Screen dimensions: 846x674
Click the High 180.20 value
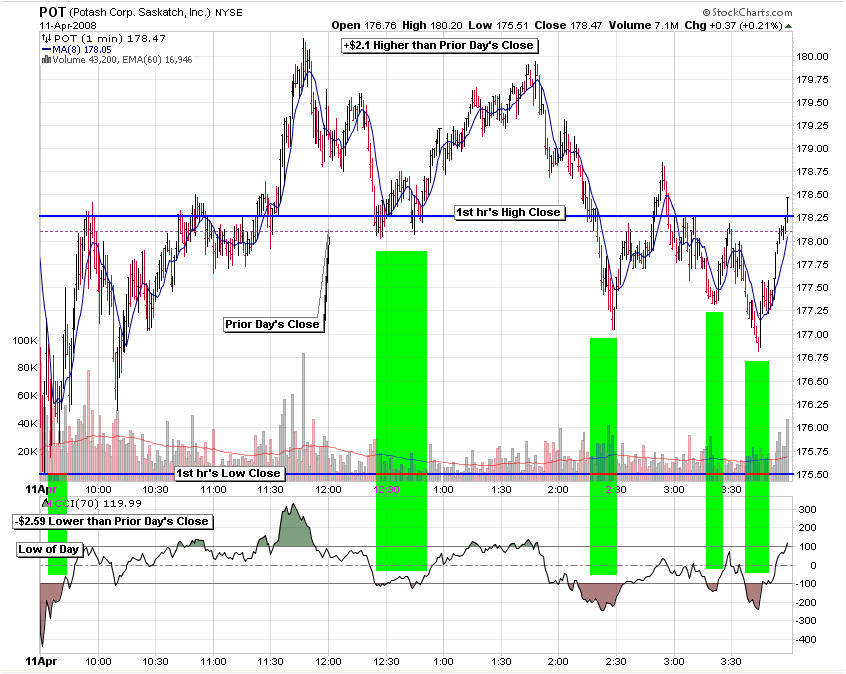[x=433, y=25]
